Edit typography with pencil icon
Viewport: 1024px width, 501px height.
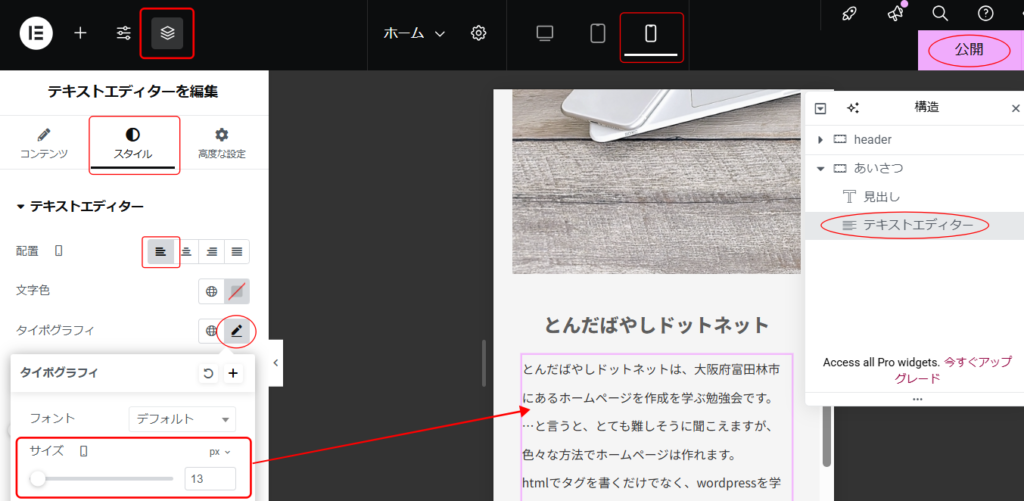click(x=237, y=330)
